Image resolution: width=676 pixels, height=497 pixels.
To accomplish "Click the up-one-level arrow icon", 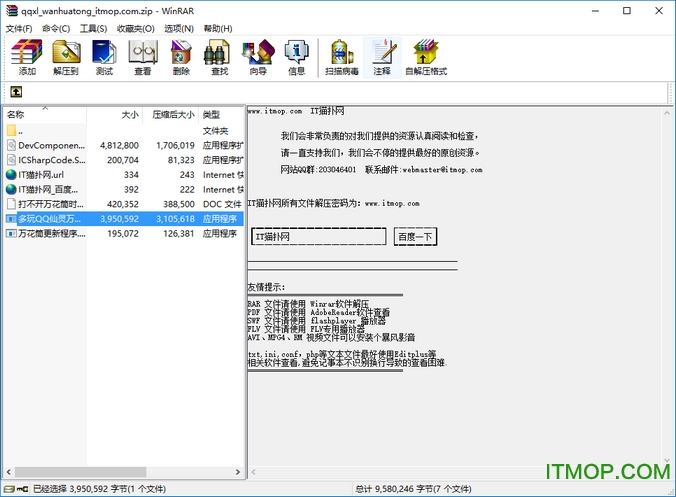I will pos(16,91).
